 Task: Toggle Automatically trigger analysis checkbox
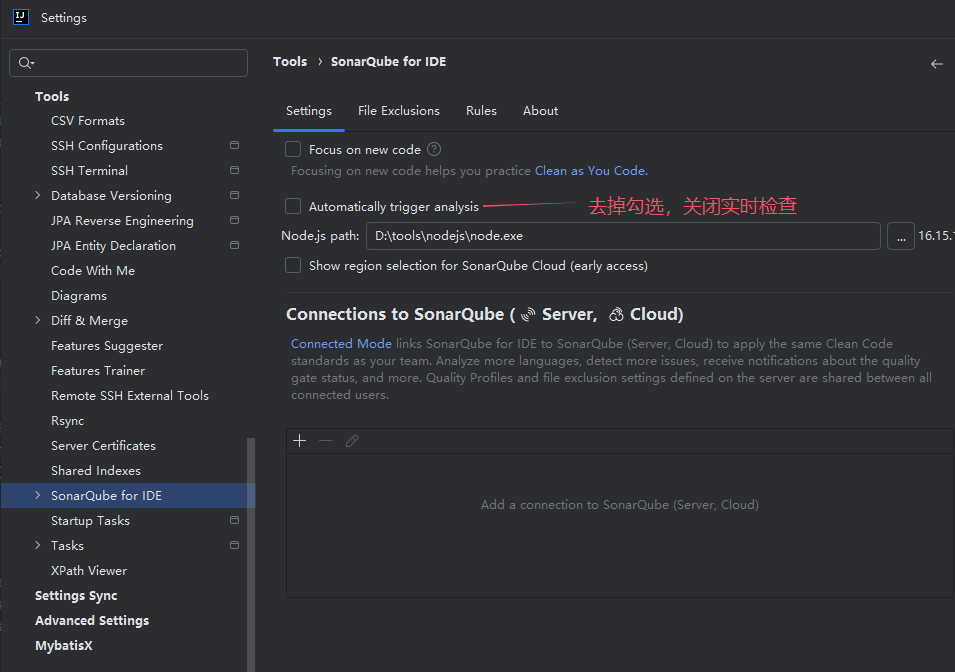coord(293,206)
